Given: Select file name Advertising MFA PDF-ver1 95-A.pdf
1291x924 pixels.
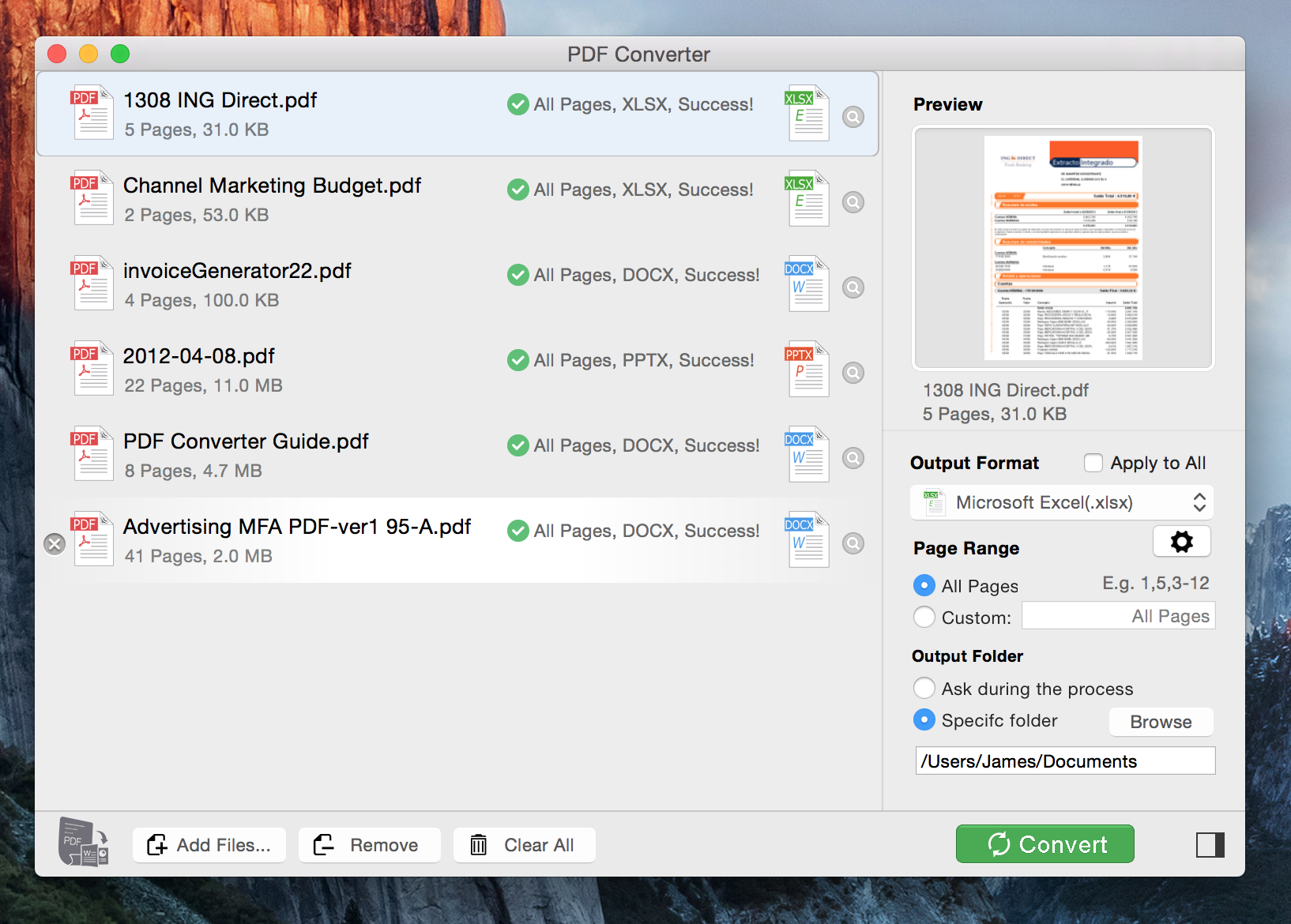Looking at the screenshot, I should pyautogui.click(x=297, y=527).
